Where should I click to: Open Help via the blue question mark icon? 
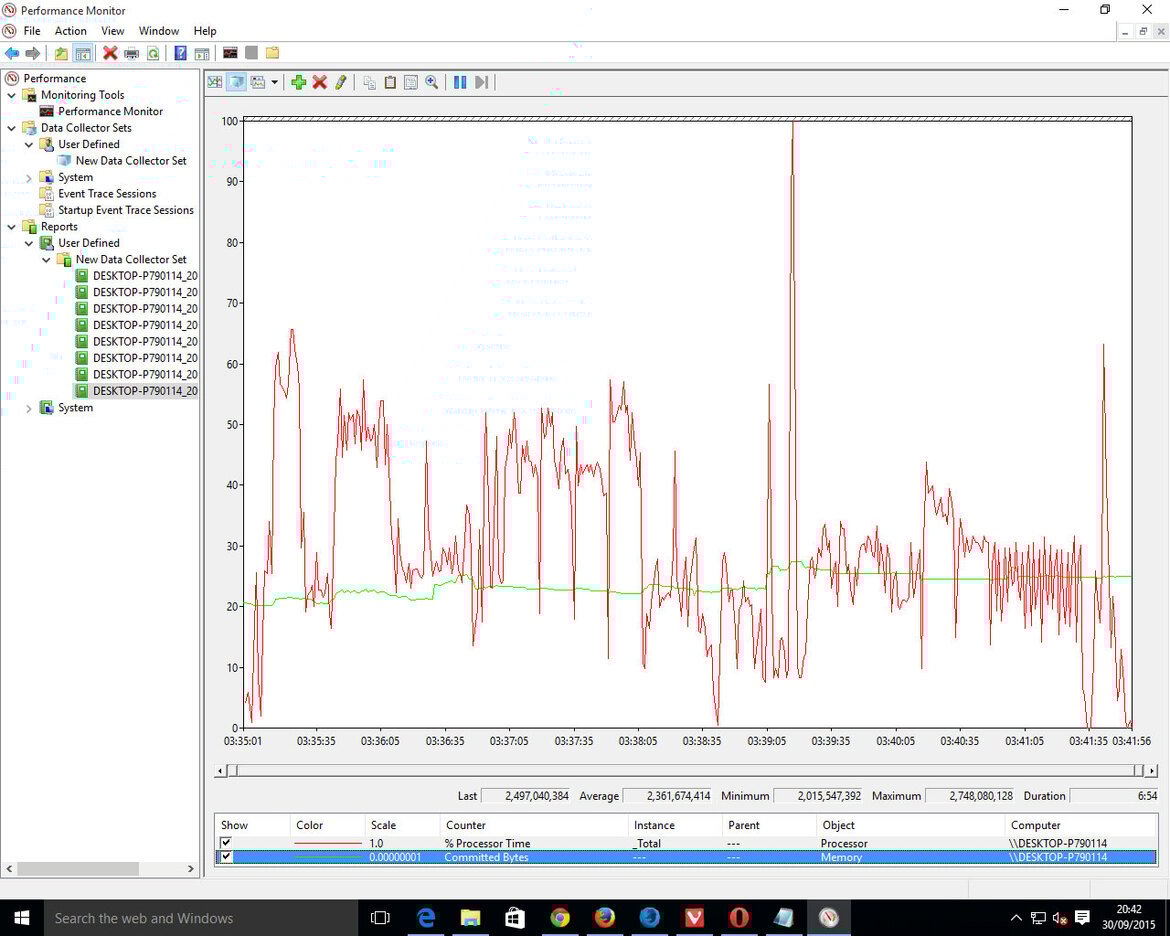click(181, 53)
